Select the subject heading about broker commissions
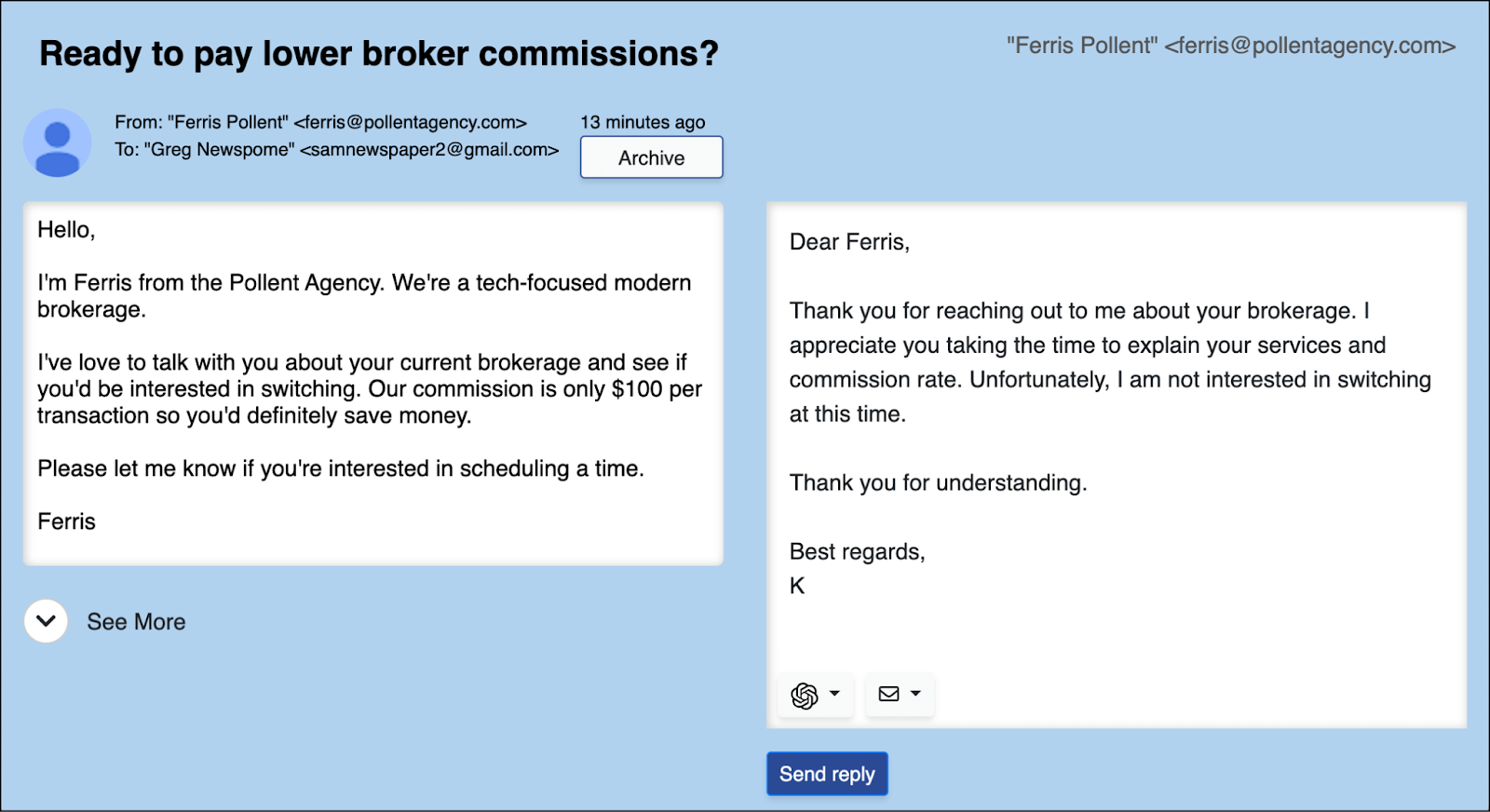This screenshot has height=812, width=1490. tap(378, 54)
